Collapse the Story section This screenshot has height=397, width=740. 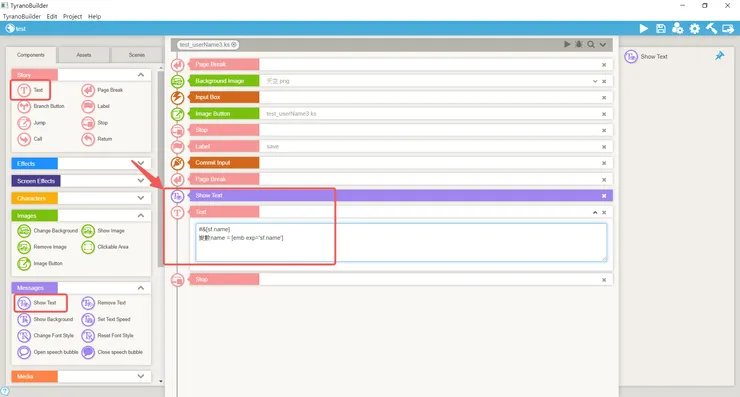141,75
